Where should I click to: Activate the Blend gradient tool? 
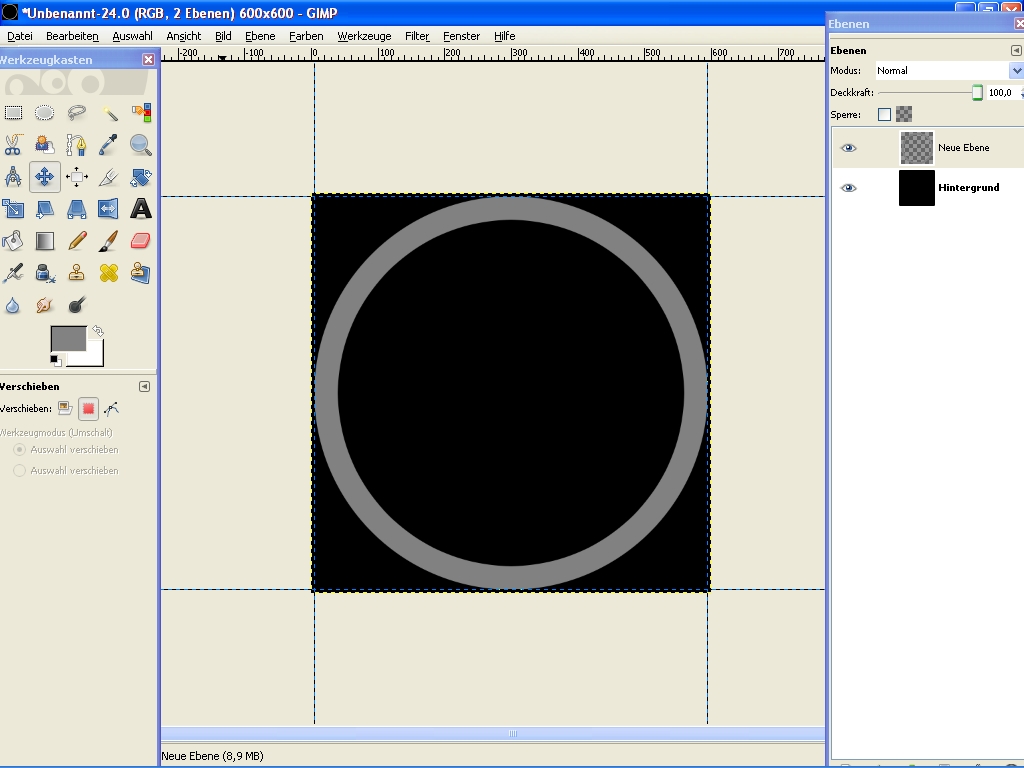tap(44, 241)
